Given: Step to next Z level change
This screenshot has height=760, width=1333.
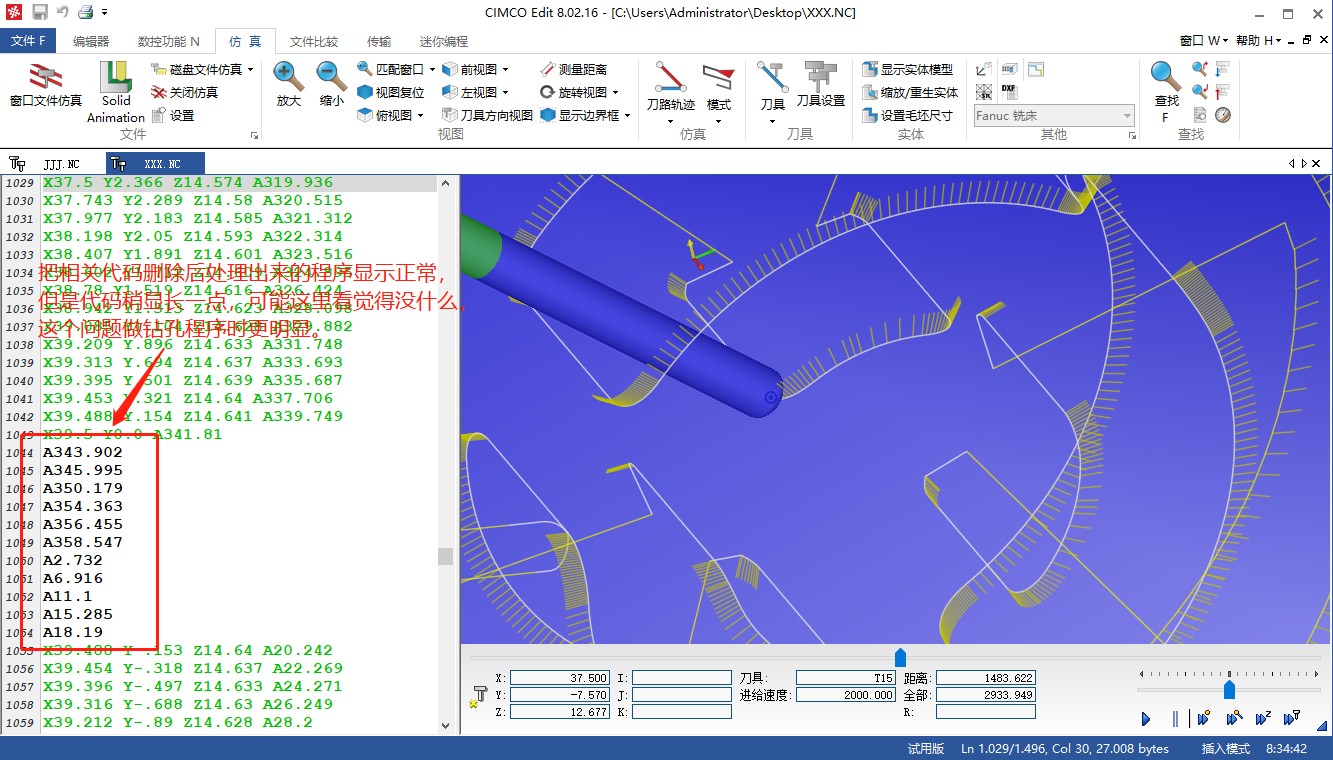Looking at the screenshot, I should click(x=1262, y=718).
